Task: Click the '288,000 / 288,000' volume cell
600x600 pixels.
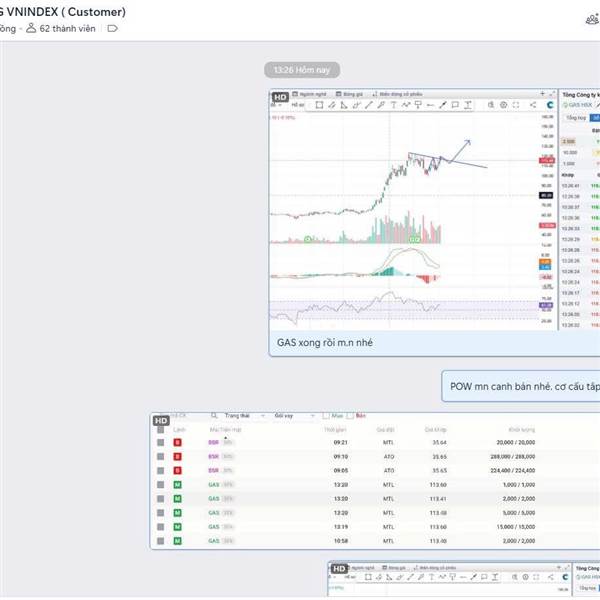Action: pyautogui.click(x=513, y=457)
